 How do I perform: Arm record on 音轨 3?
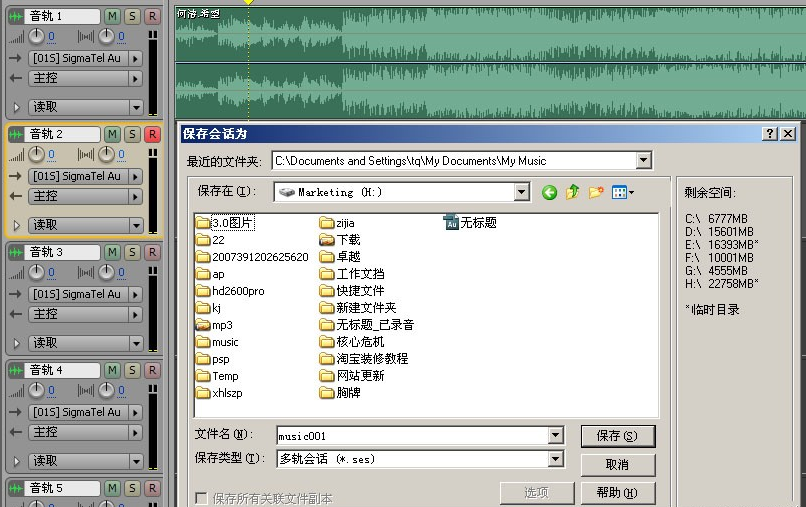pyautogui.click(x=152, y=252)
